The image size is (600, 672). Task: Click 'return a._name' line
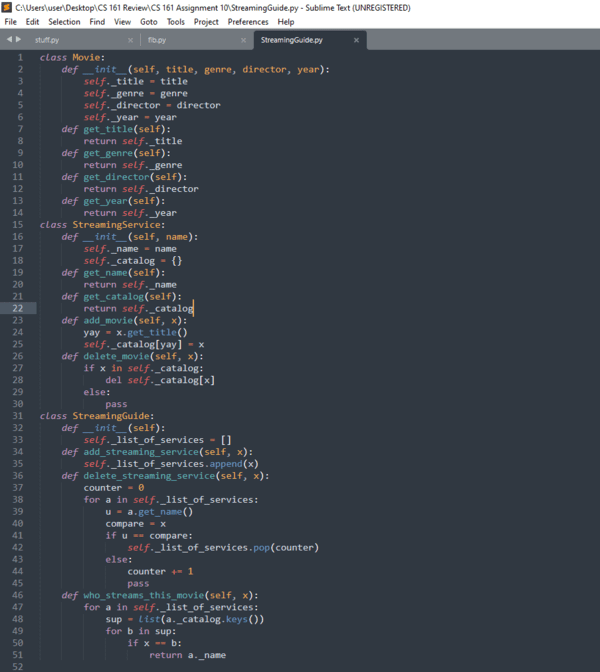point(188,655)
